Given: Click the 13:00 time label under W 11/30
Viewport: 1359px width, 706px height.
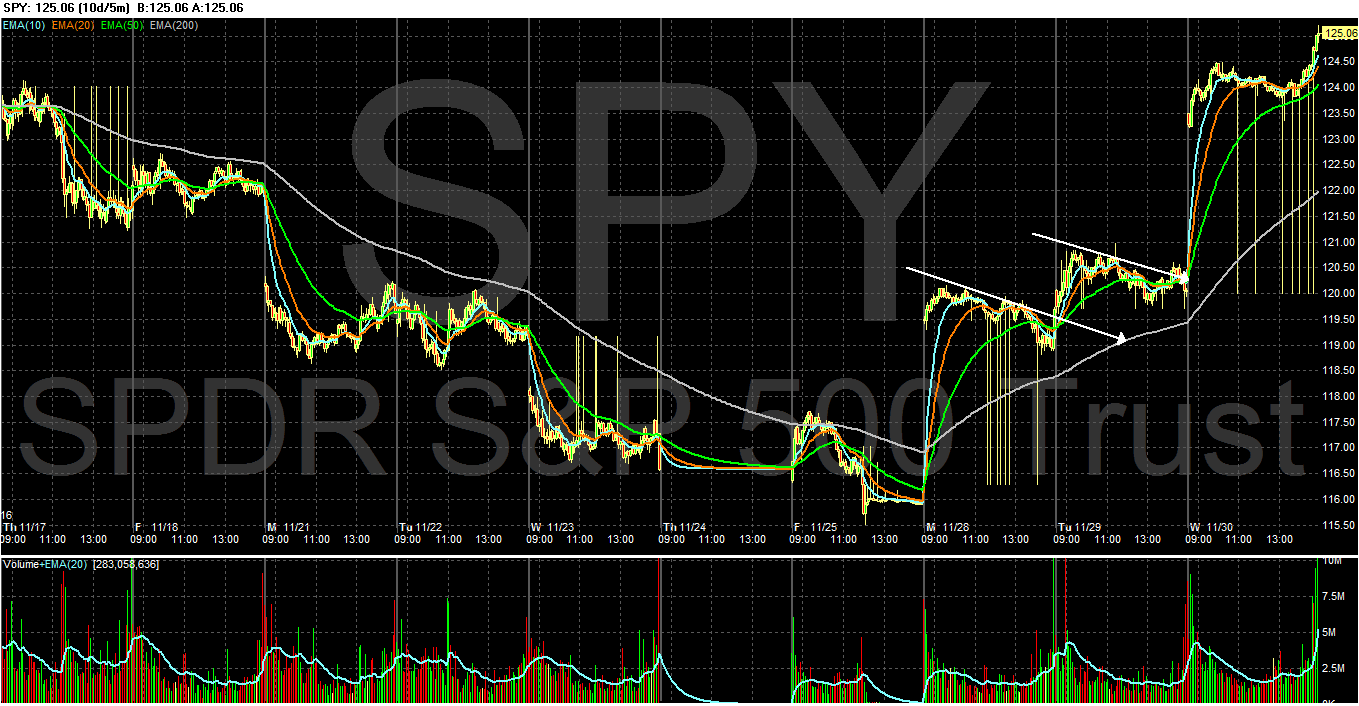Looking at the screenshot, I should click(1280, 539).
